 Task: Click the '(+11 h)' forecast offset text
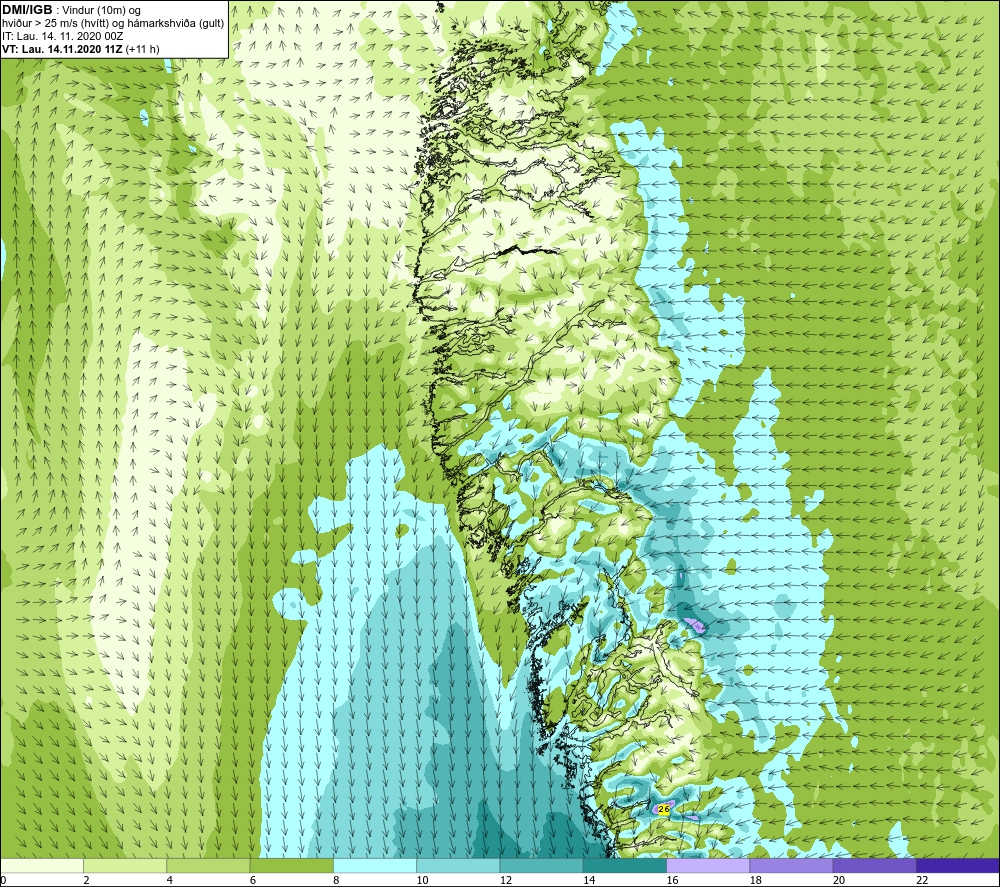pyautogui.click(x=143, y=49)
